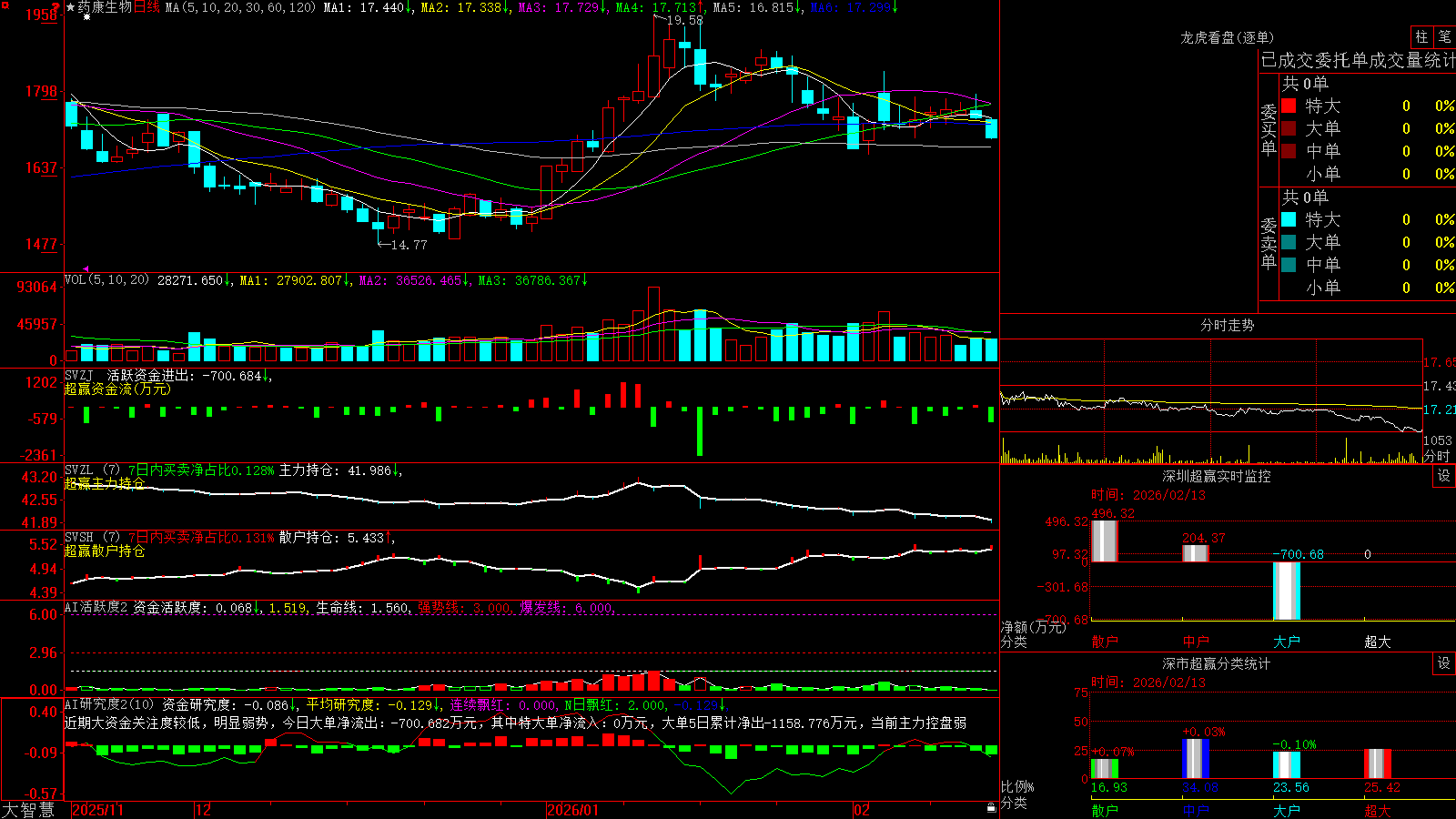Click the 大智慧 logo label
Viewport: 1456px width, 819px height.
coord(28,809)
